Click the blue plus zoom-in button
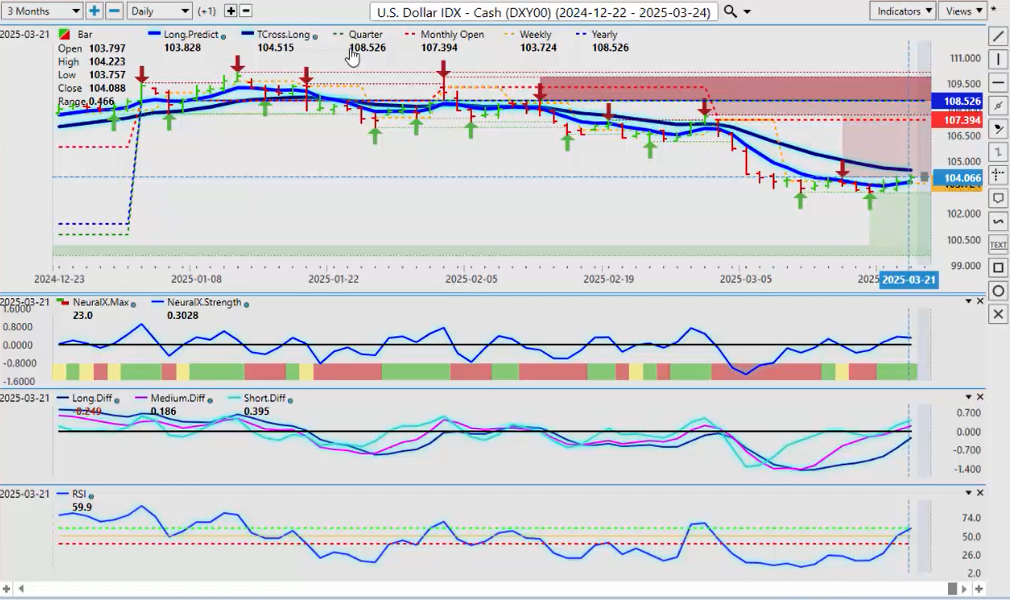Screen dimensions: 1010x600 [x=94, y=11]
